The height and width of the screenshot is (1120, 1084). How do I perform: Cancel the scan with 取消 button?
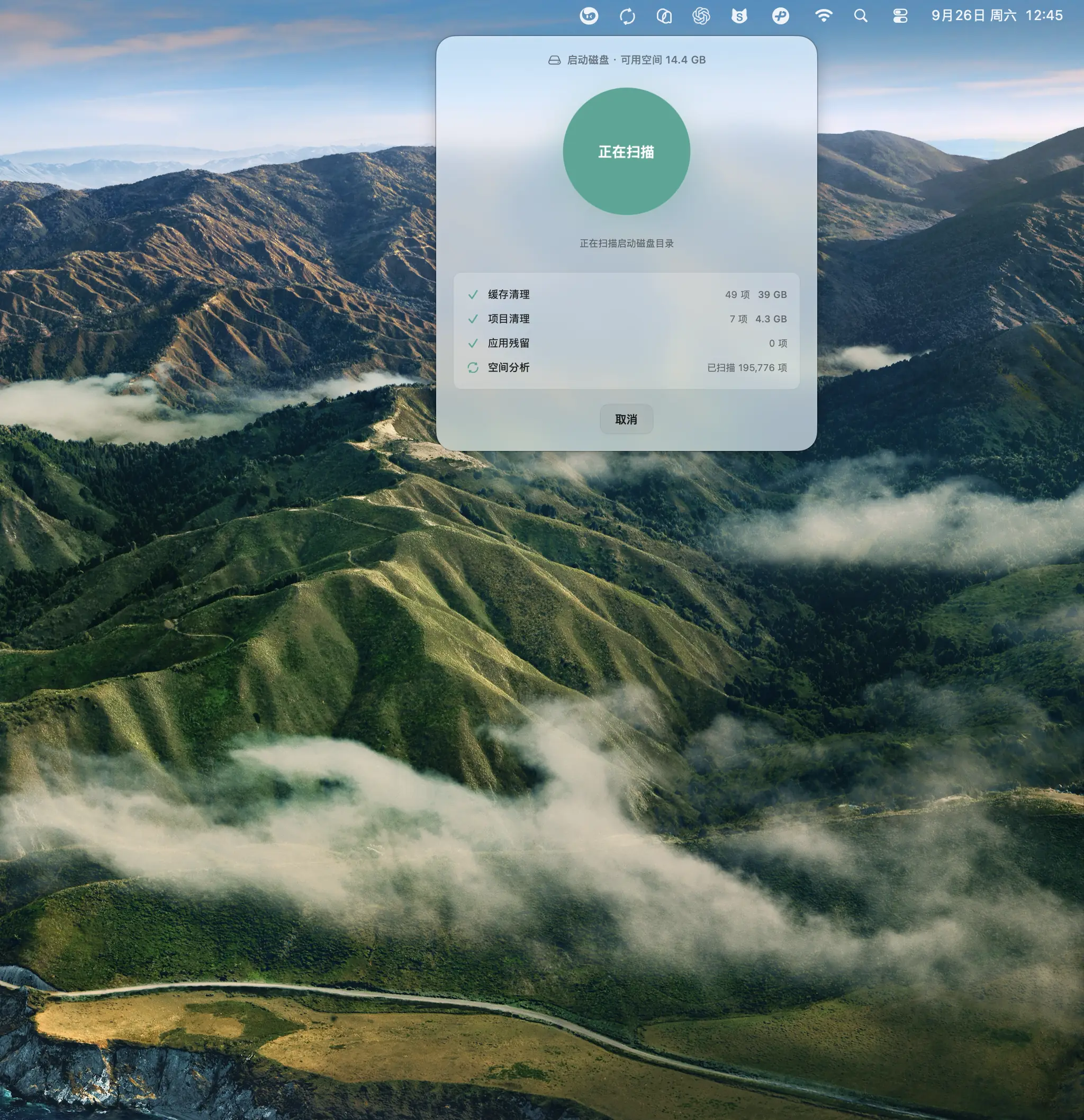tap(626, 419)
